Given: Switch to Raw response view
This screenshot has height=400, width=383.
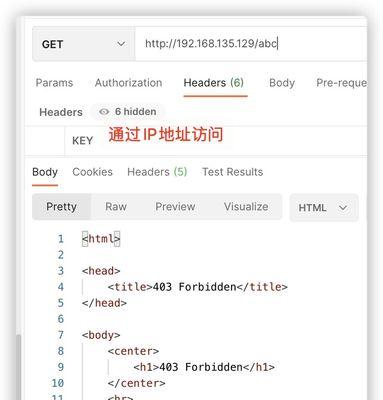Looking at the screenshot, I should click(116, 207).
